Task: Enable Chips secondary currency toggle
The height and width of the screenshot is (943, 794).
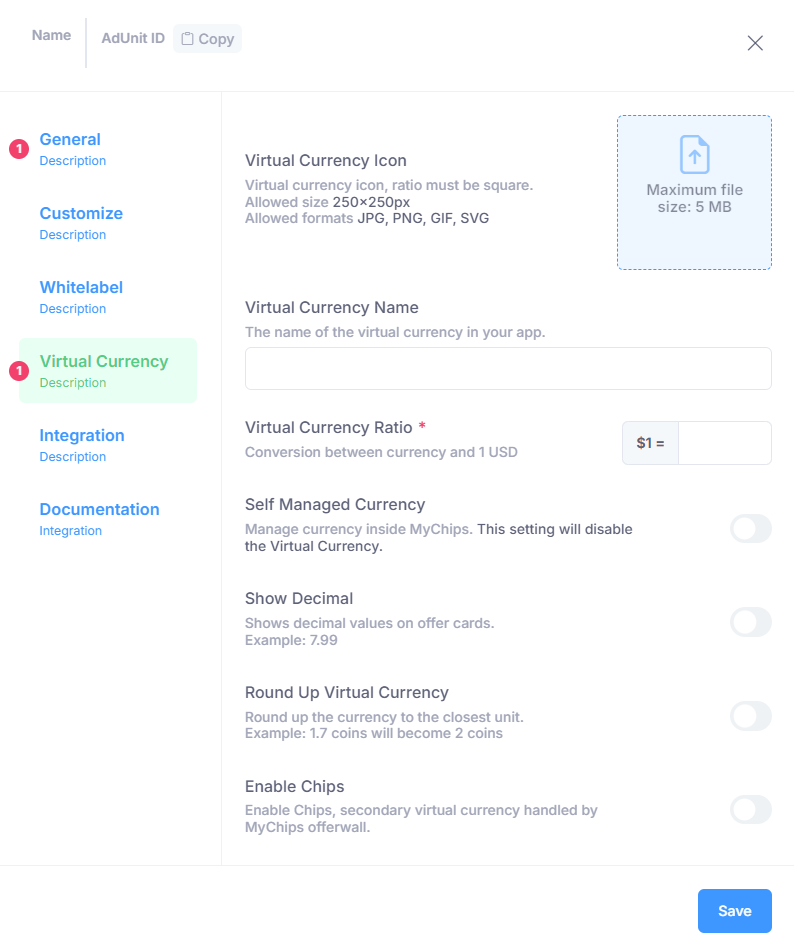Action: 750,809
